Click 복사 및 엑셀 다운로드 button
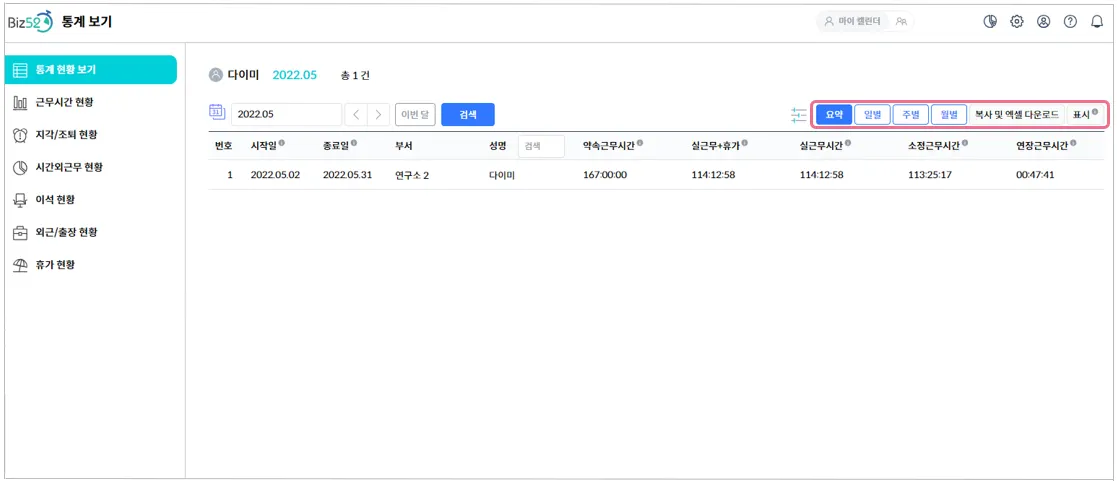The width and height of the screenshot is (1117, 483). [x=1017, y=115]
